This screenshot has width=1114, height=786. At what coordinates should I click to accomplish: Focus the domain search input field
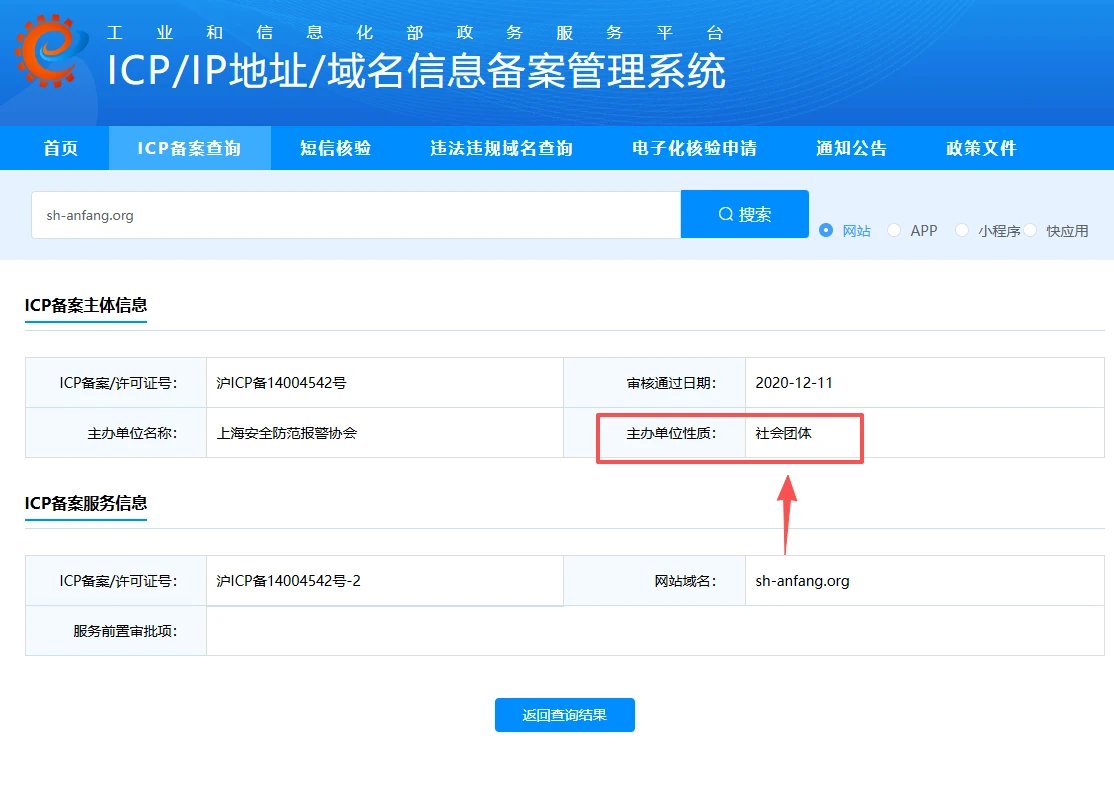[x=356, y=215]
